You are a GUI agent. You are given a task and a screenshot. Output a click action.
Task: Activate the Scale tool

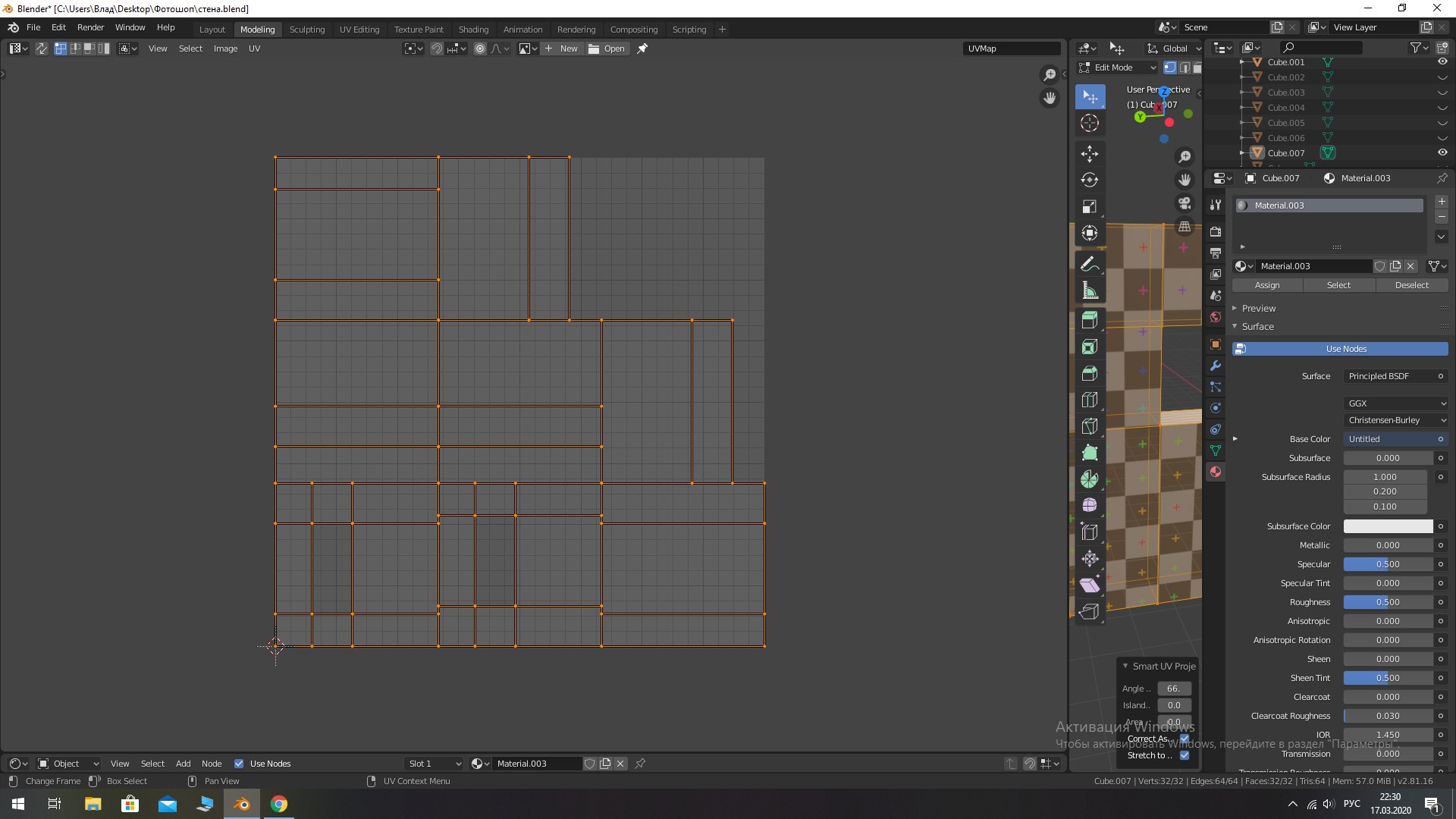[1090, 206]
